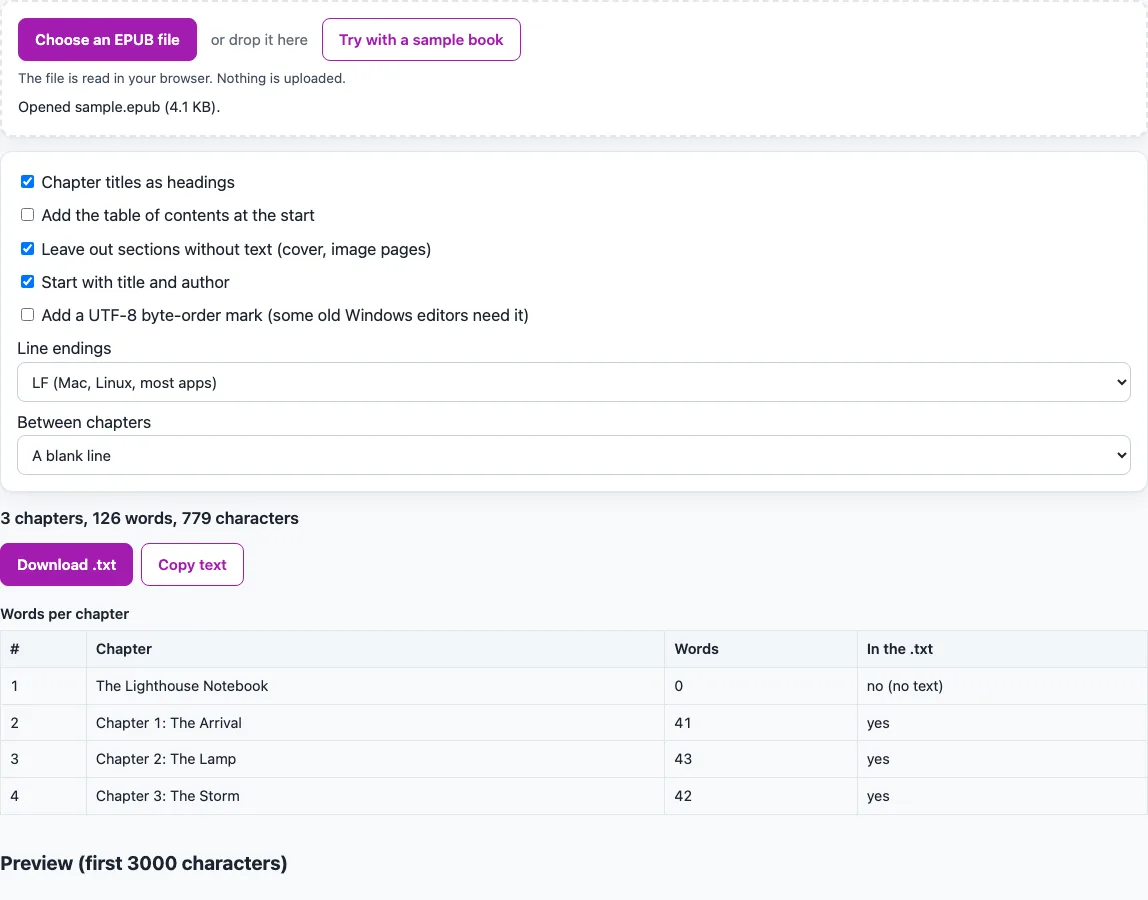Disable Start with title and author
Image resolution: width=1148 pixels, height=900 pixels.
click(x=27, y=282)
